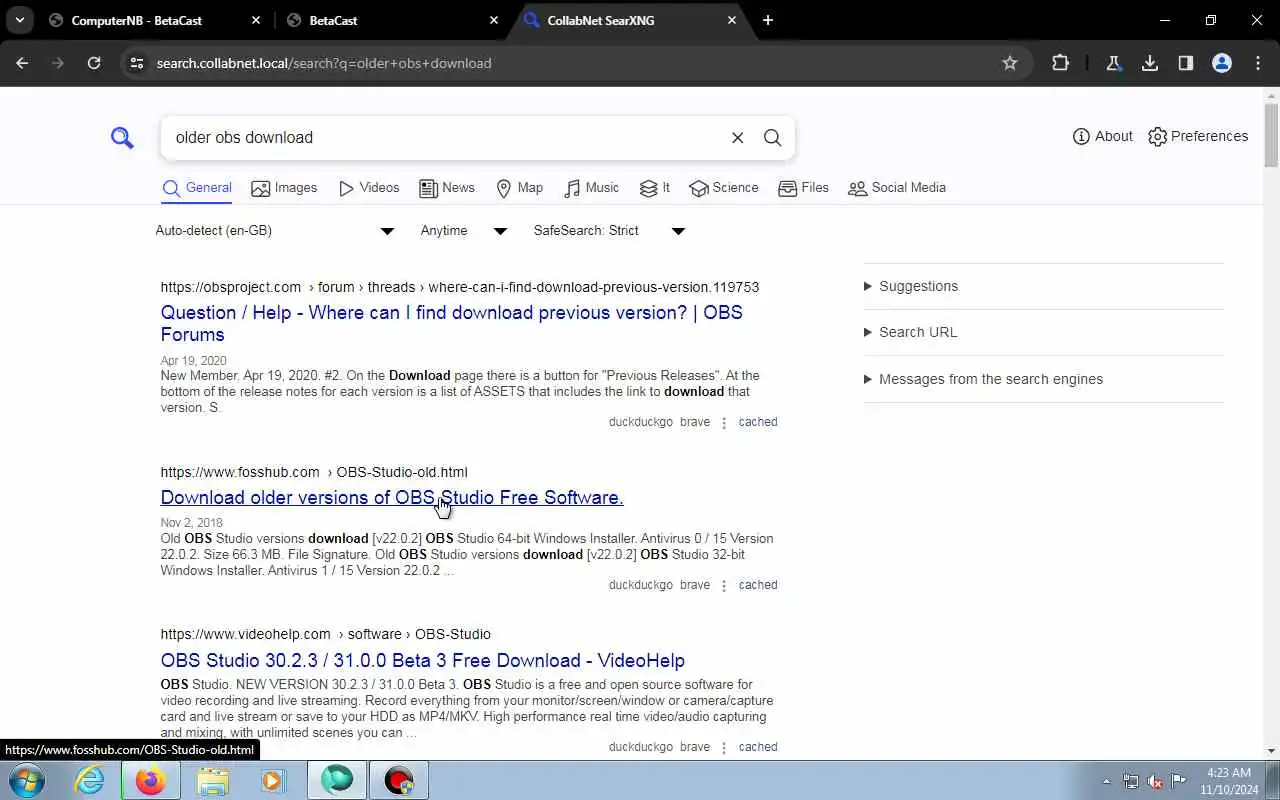Switch to Science category
This screenshot has width=1280, height=800.
(x=724, y=188)
